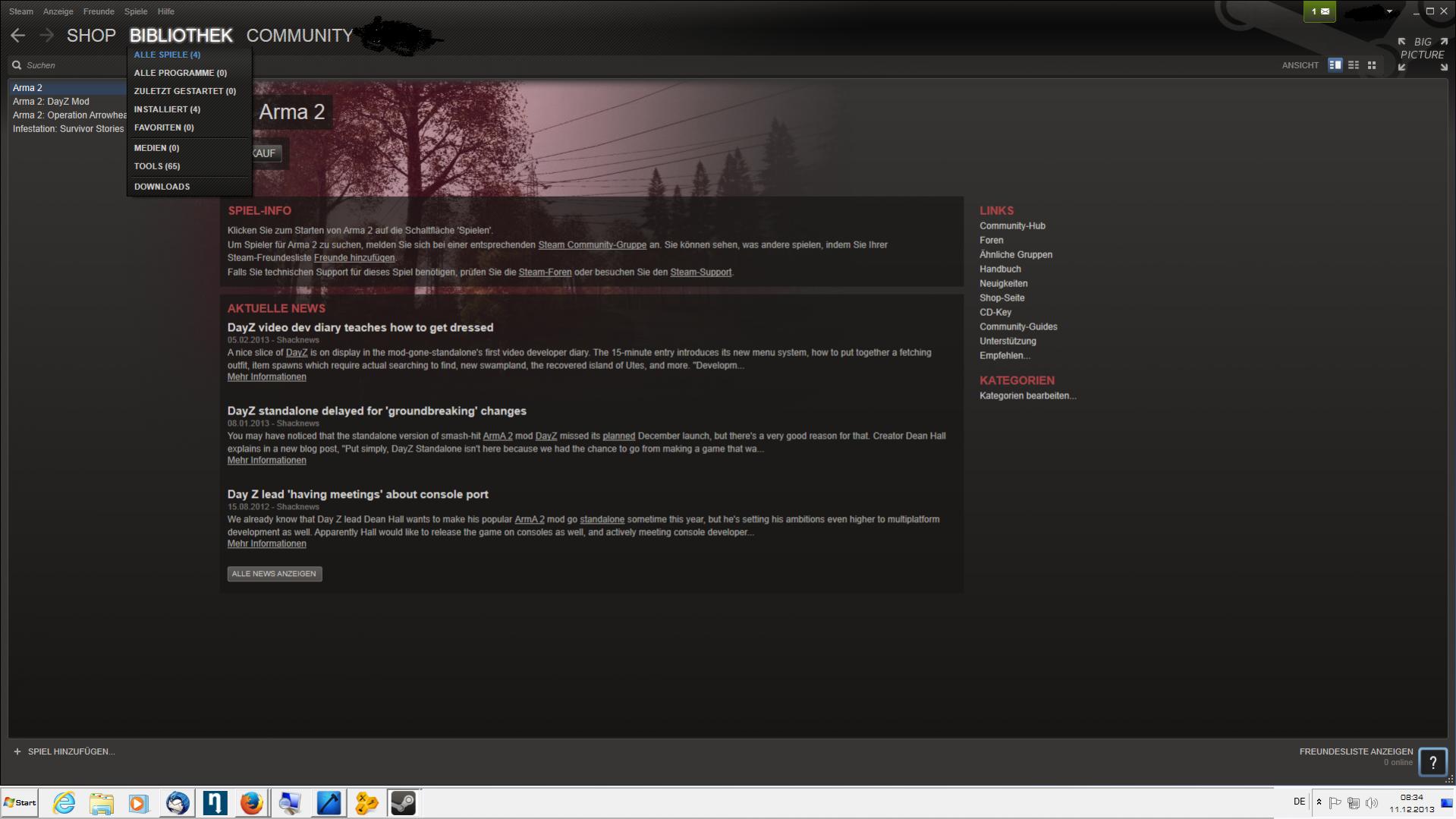
Task: Open the Steam-Foren link
Action: (545, 272)
